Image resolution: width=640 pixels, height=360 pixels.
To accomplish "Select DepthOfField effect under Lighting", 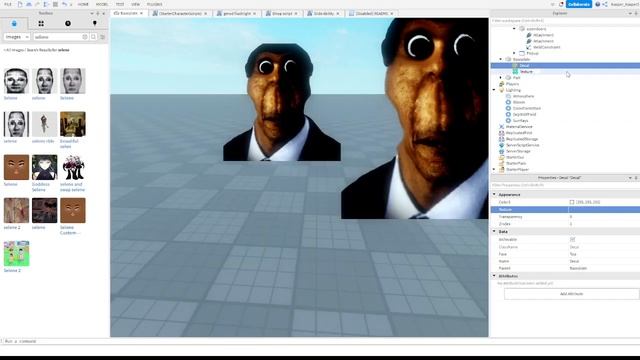I will (524, 114).
